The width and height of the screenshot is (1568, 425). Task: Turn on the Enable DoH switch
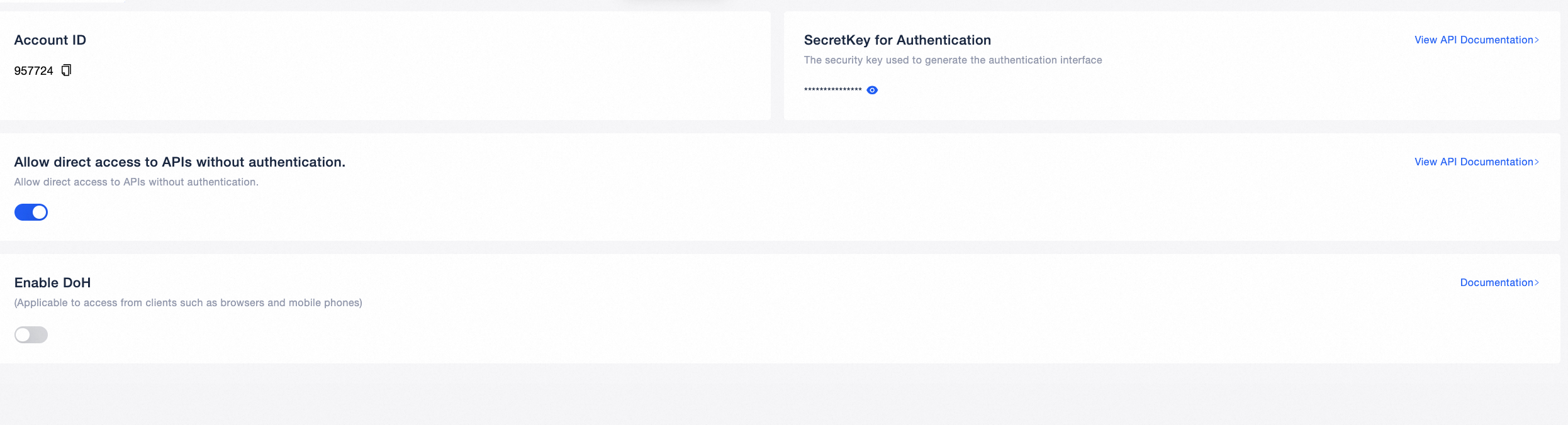31,334
